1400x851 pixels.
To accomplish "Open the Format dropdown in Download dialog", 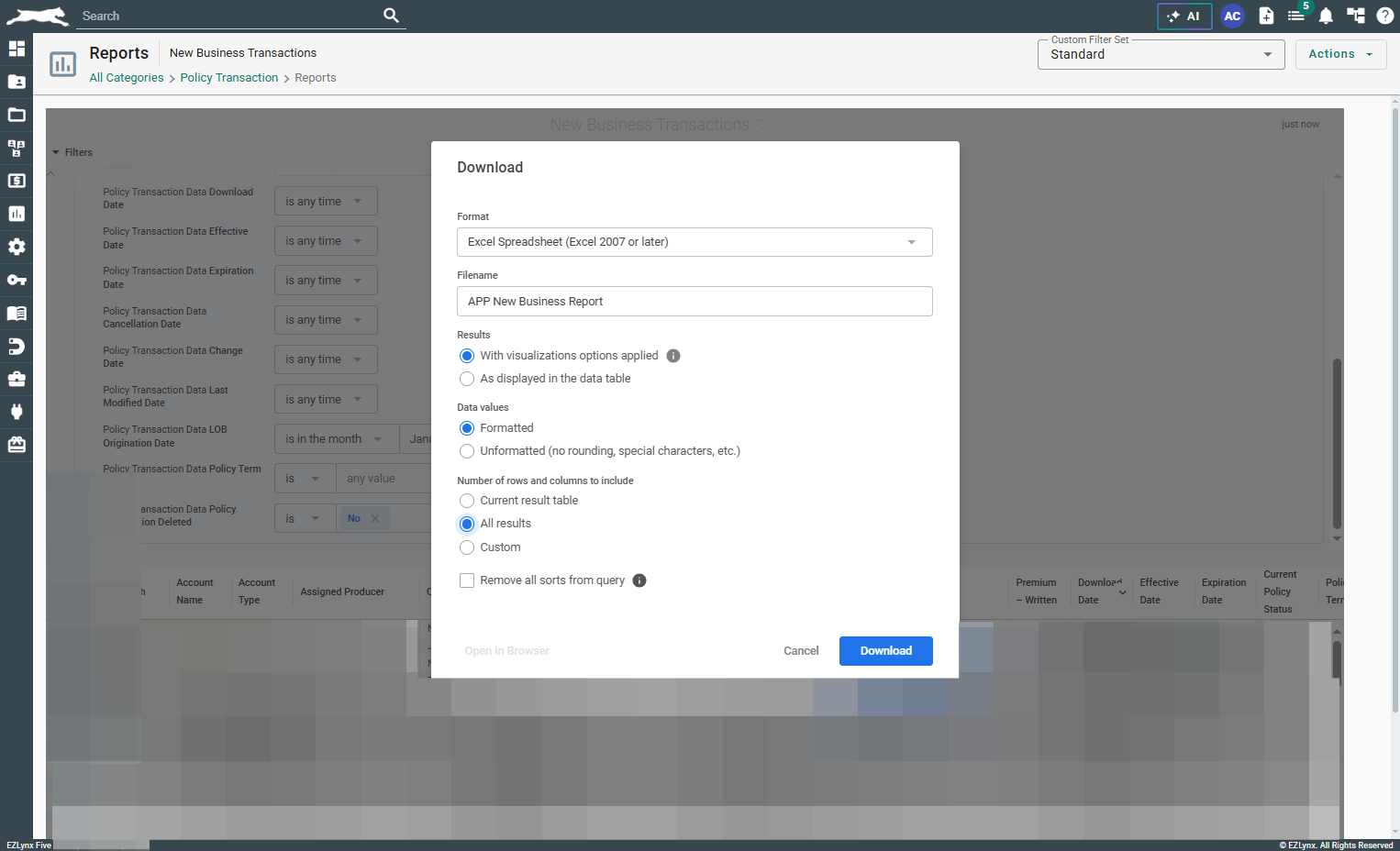I will [x=694, y=242].
